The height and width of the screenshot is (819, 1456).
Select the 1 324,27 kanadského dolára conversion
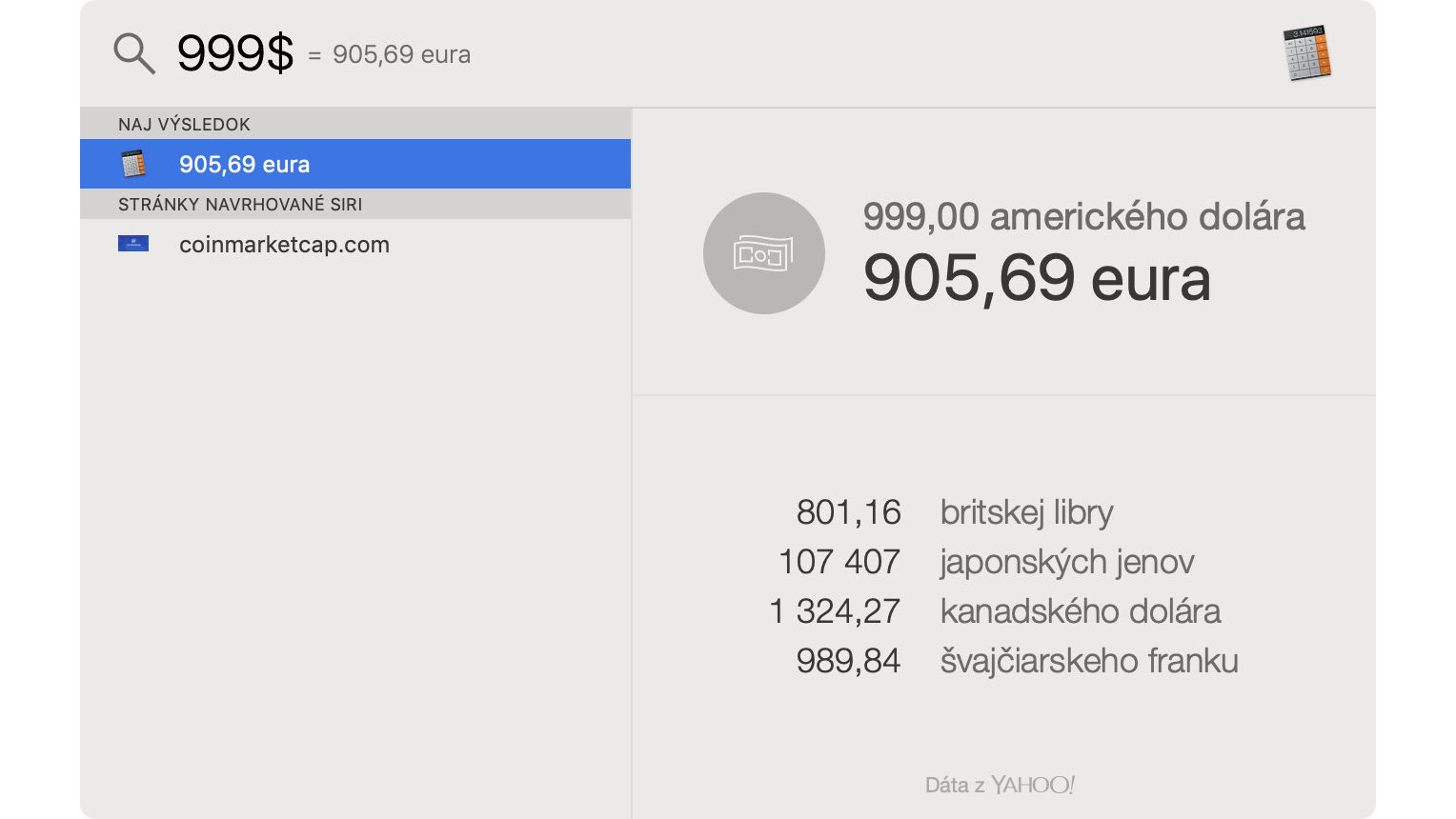995,611
